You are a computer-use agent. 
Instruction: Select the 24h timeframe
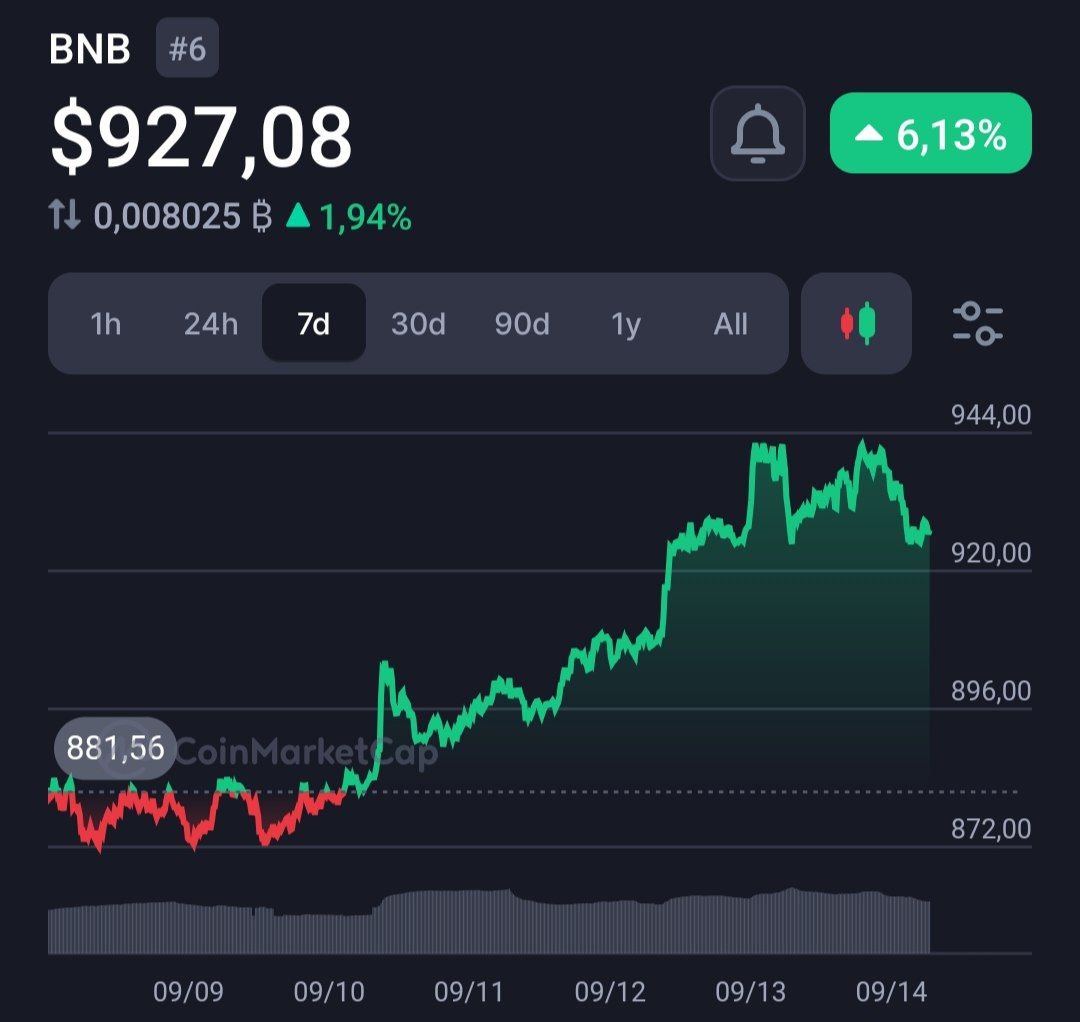point(210,324)
